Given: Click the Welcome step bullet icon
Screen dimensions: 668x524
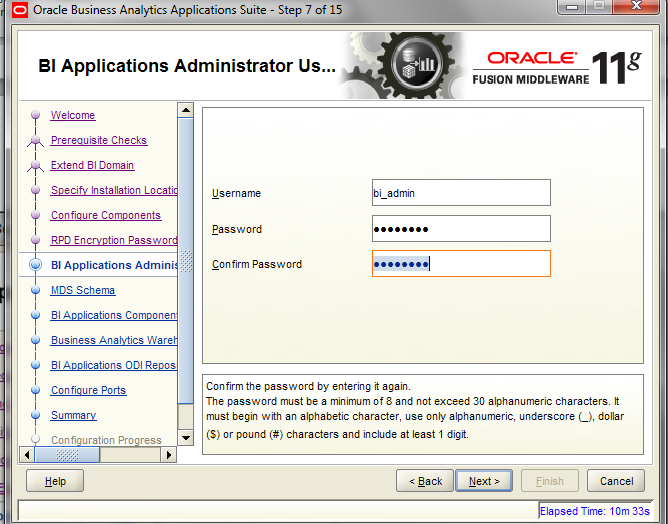Looking at the screenshot, I should (x=36, y=115).
